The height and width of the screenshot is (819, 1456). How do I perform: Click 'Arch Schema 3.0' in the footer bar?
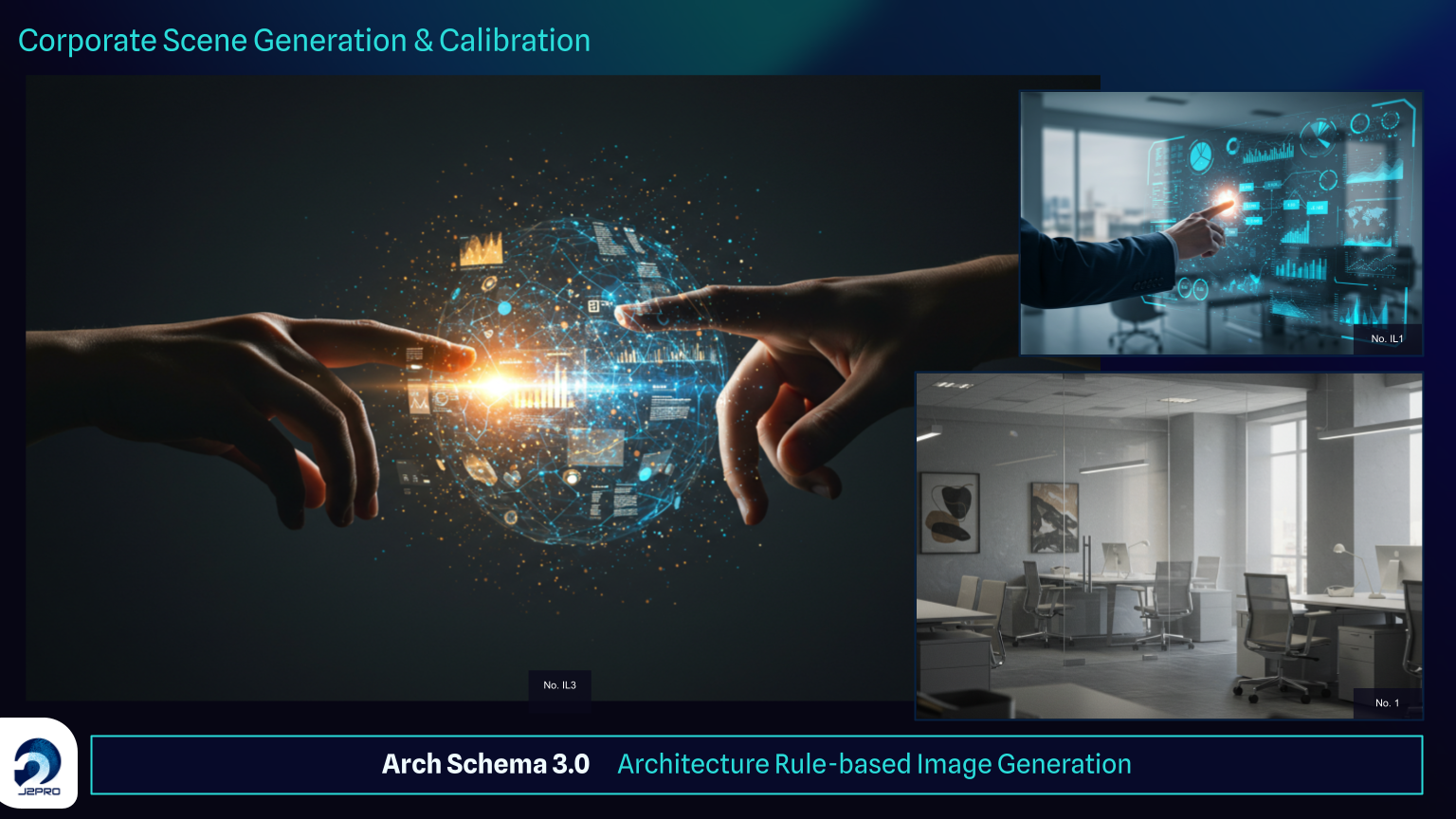click(486, 764)
